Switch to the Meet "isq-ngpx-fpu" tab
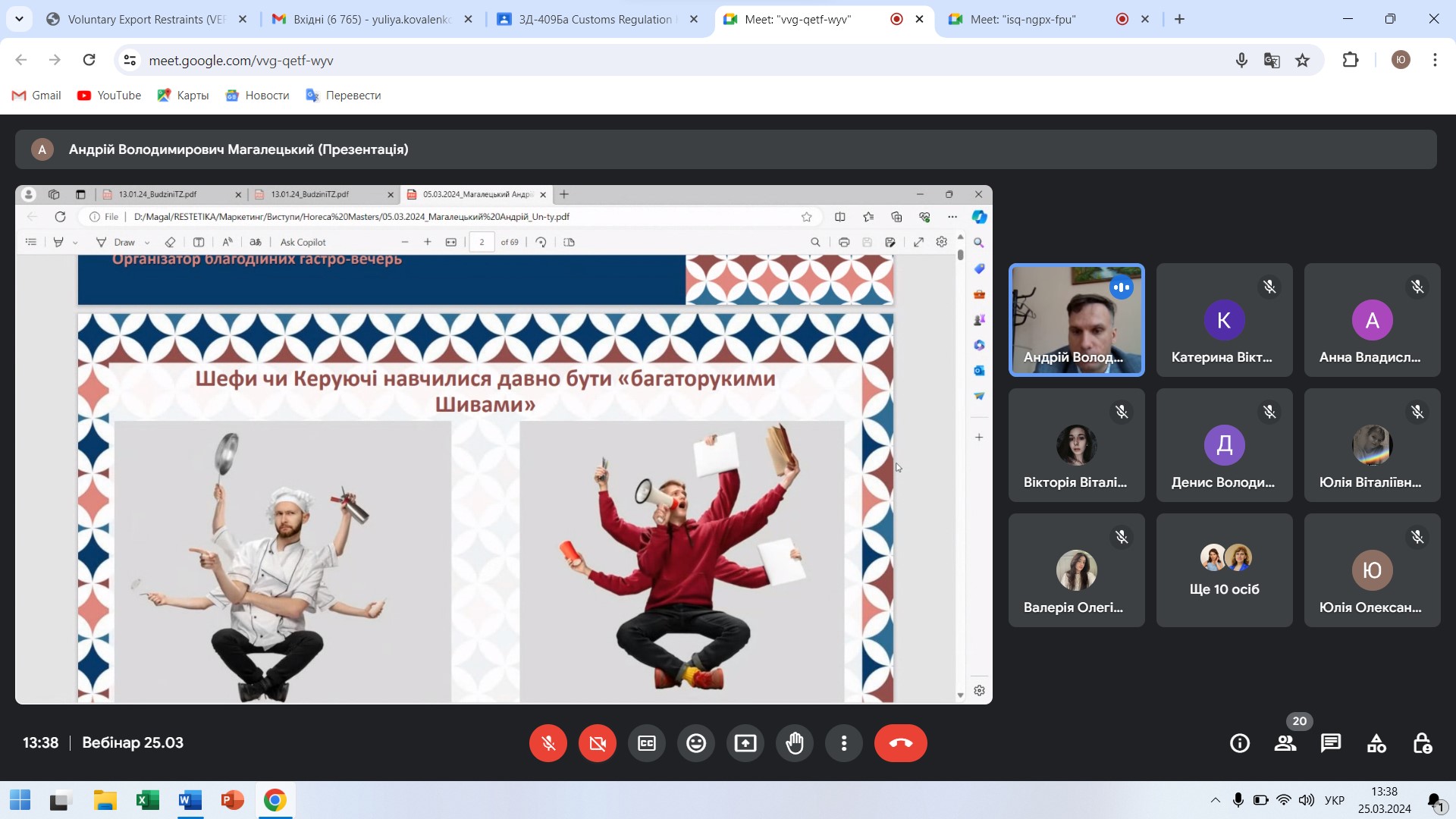1456x819 pixels. click(1022, 19)
